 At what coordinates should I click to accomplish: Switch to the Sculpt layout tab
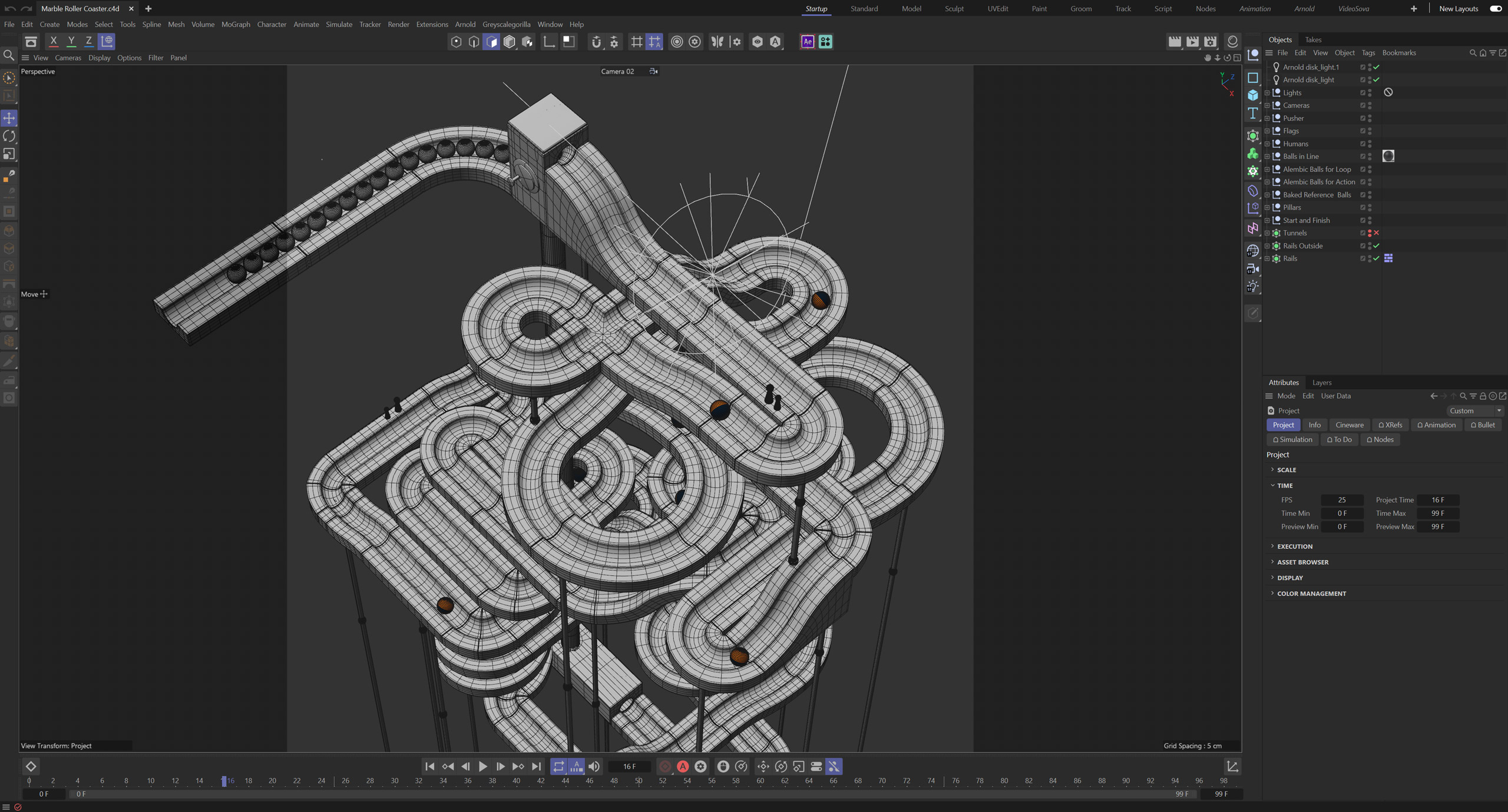[954, 8]
